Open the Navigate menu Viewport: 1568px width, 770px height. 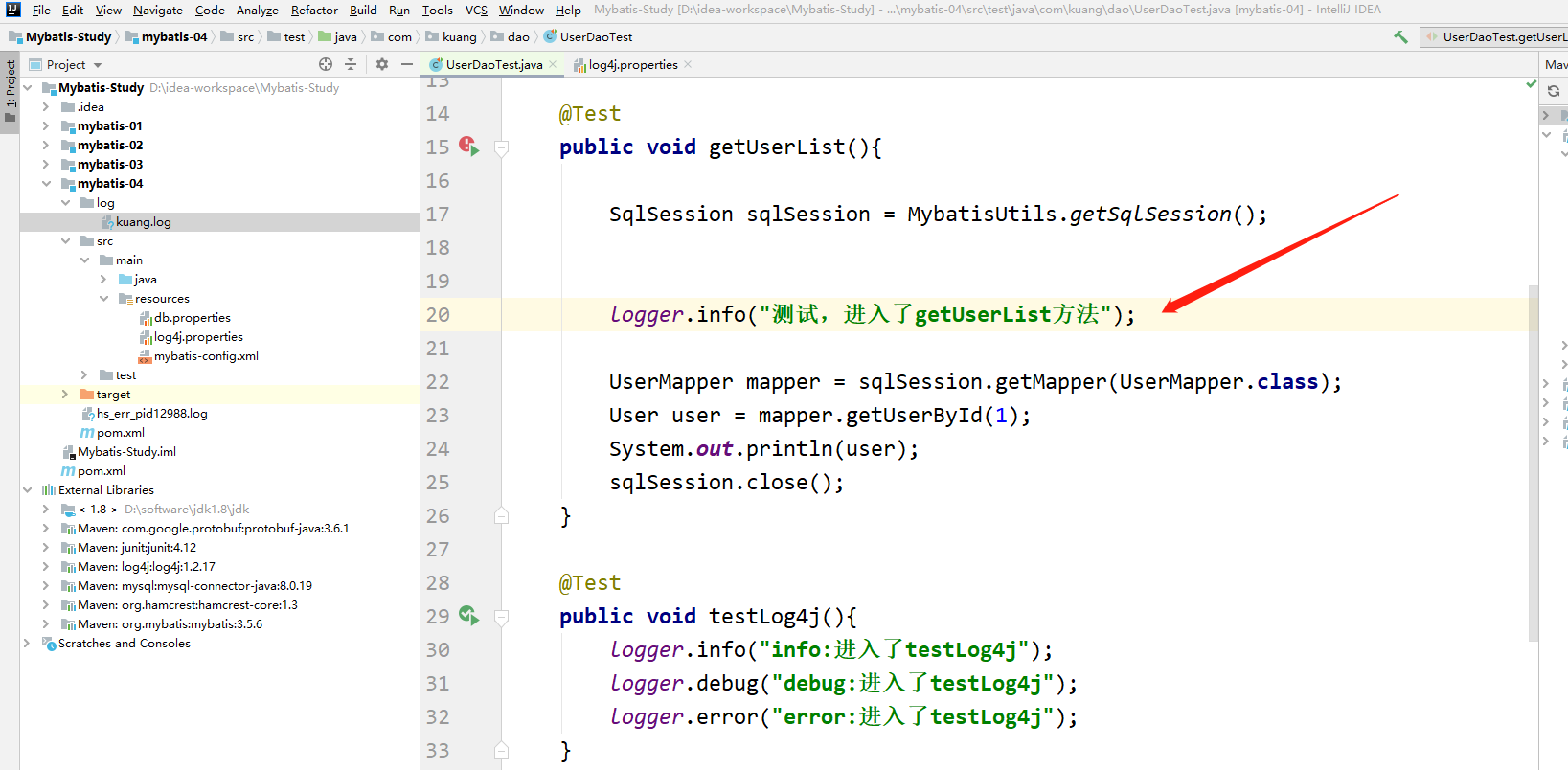(x=158, y=10)
